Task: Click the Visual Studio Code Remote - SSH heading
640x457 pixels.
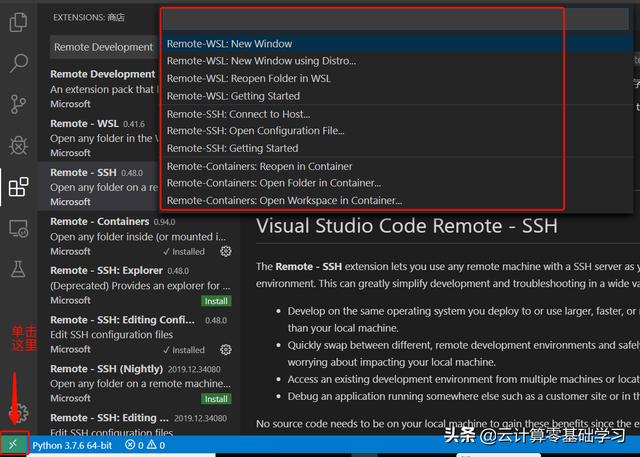Action: pos(407,226)
